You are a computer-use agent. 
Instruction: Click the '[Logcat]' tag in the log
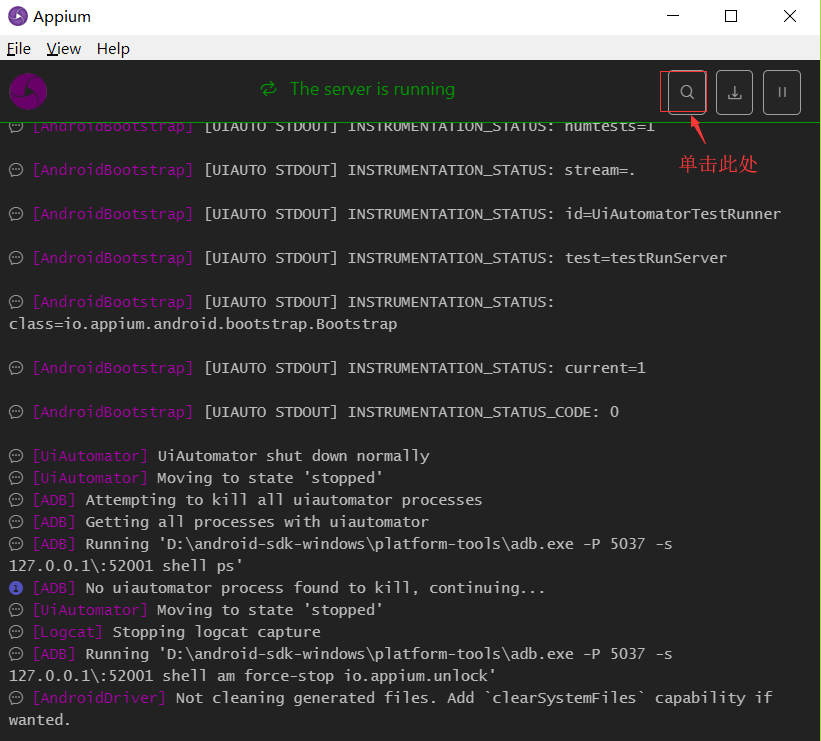click(x=68, y=632)
